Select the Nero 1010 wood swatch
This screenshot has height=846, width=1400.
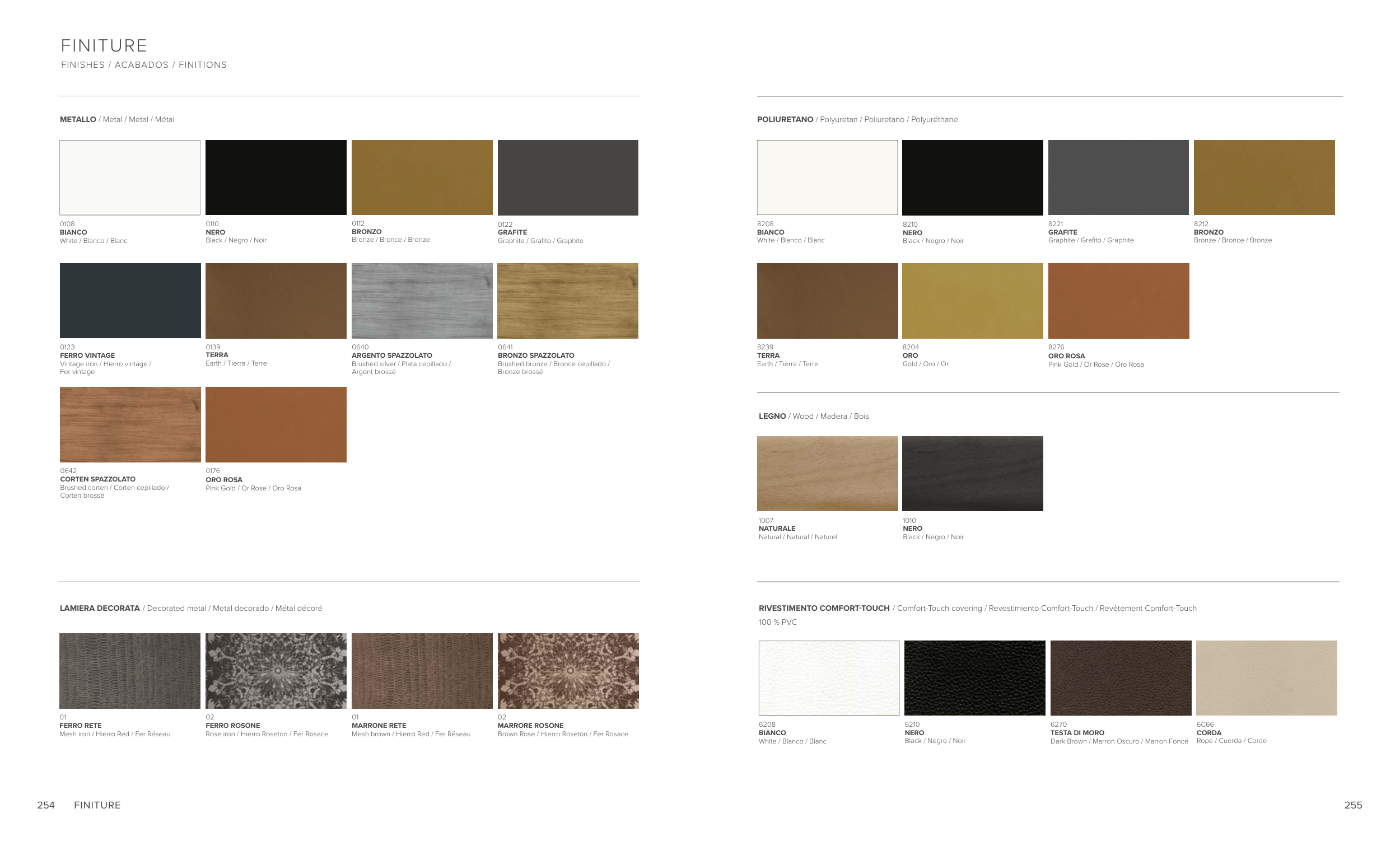pos(972,473)
